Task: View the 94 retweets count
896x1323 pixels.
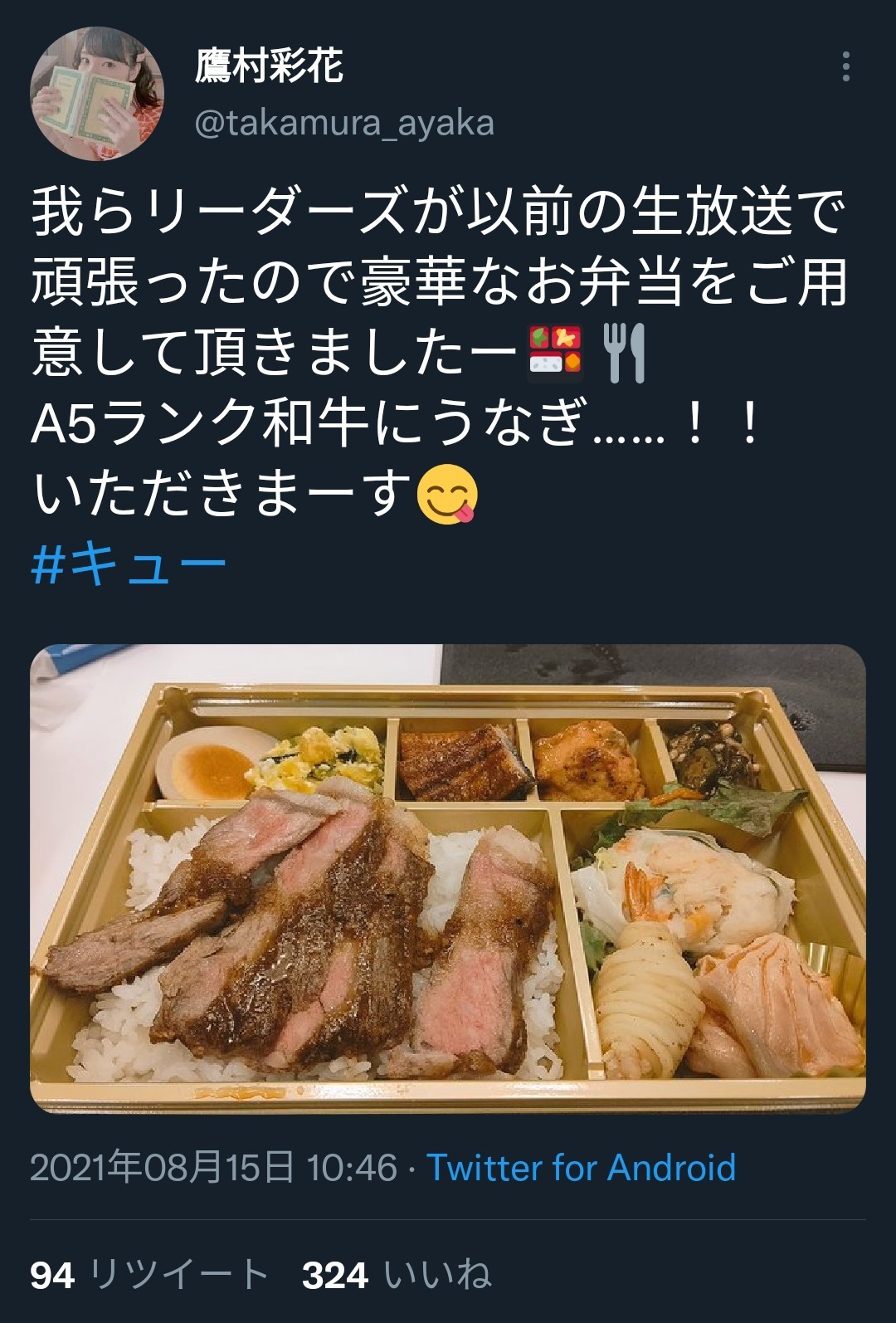Action: (x=52, y=1275)
